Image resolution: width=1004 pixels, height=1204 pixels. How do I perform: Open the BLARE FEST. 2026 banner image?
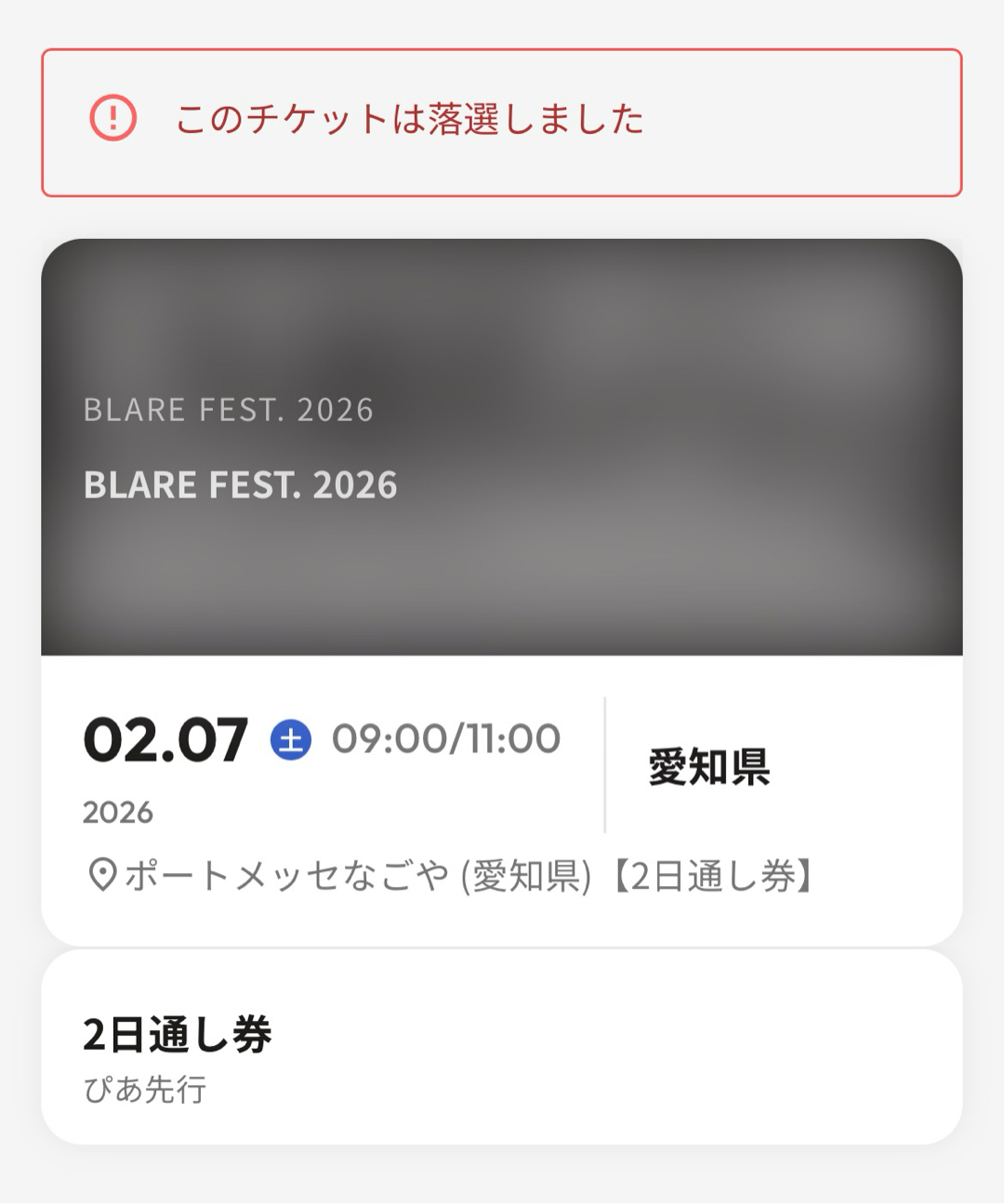click(x=502, y=447)
